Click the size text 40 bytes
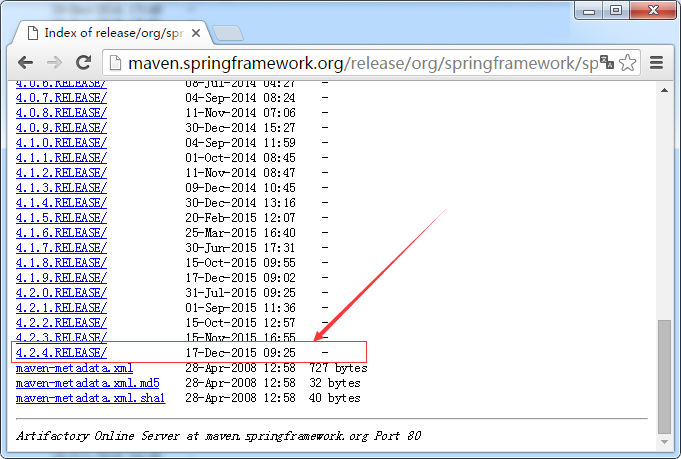 [334, 398]
